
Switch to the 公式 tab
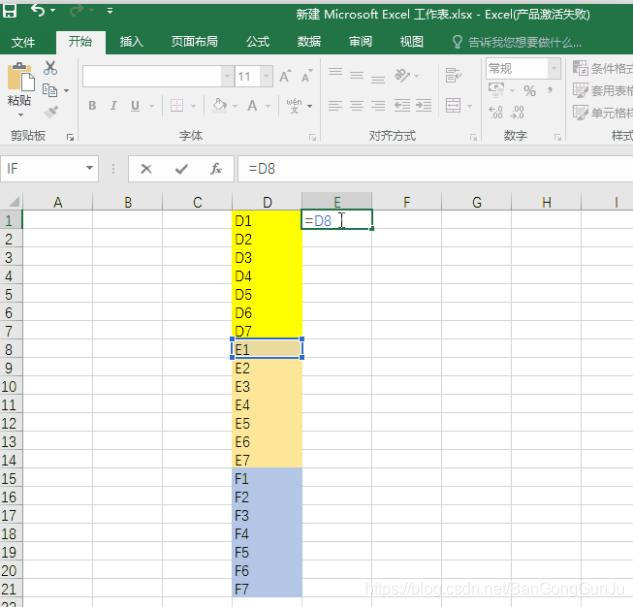pyautogui.click(x=258, y=41)
